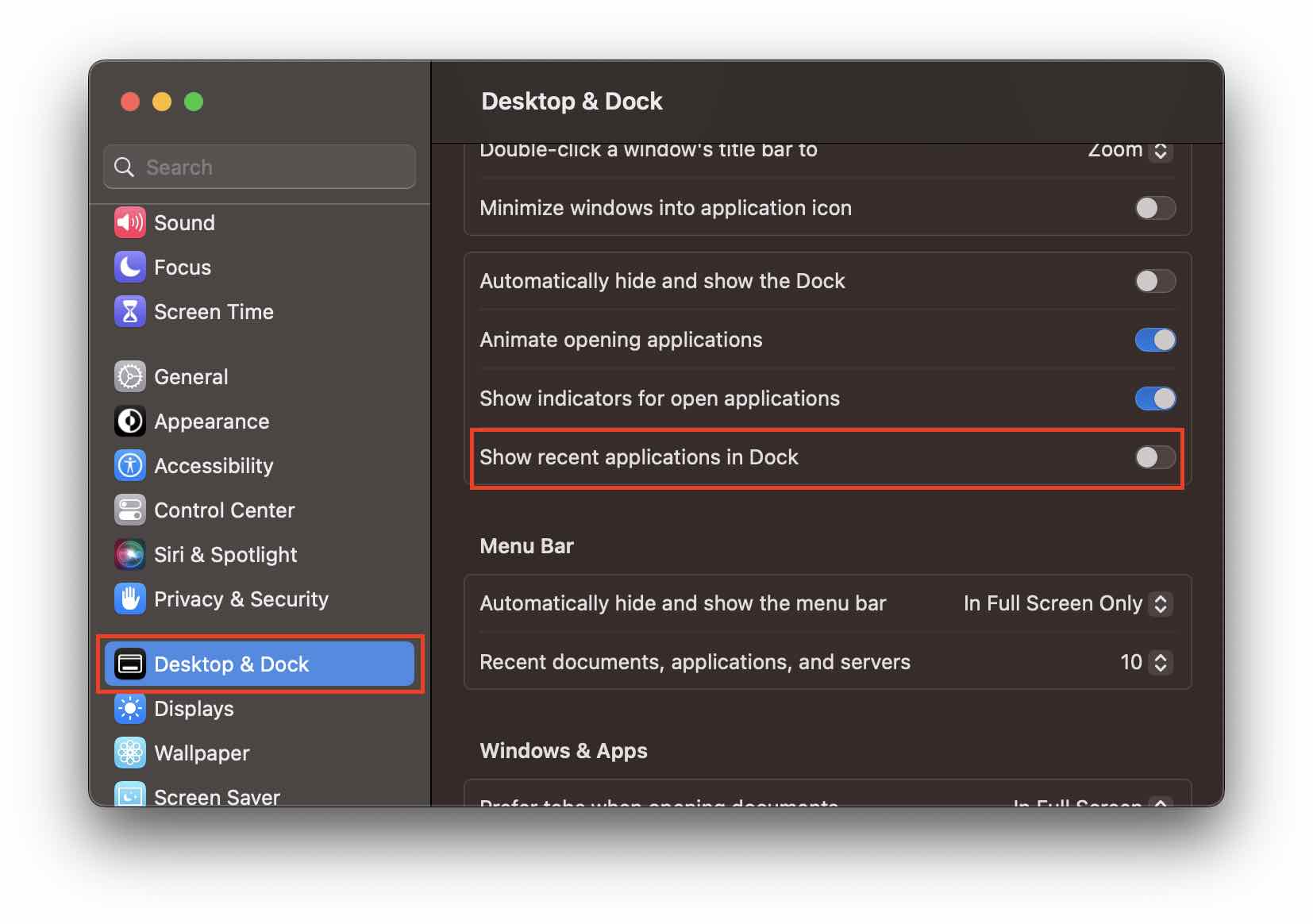The height and width of the screenshot is (924, 1313).
Task: Click the Screen Time hourglass icon
Action: (x=129, y=312)
